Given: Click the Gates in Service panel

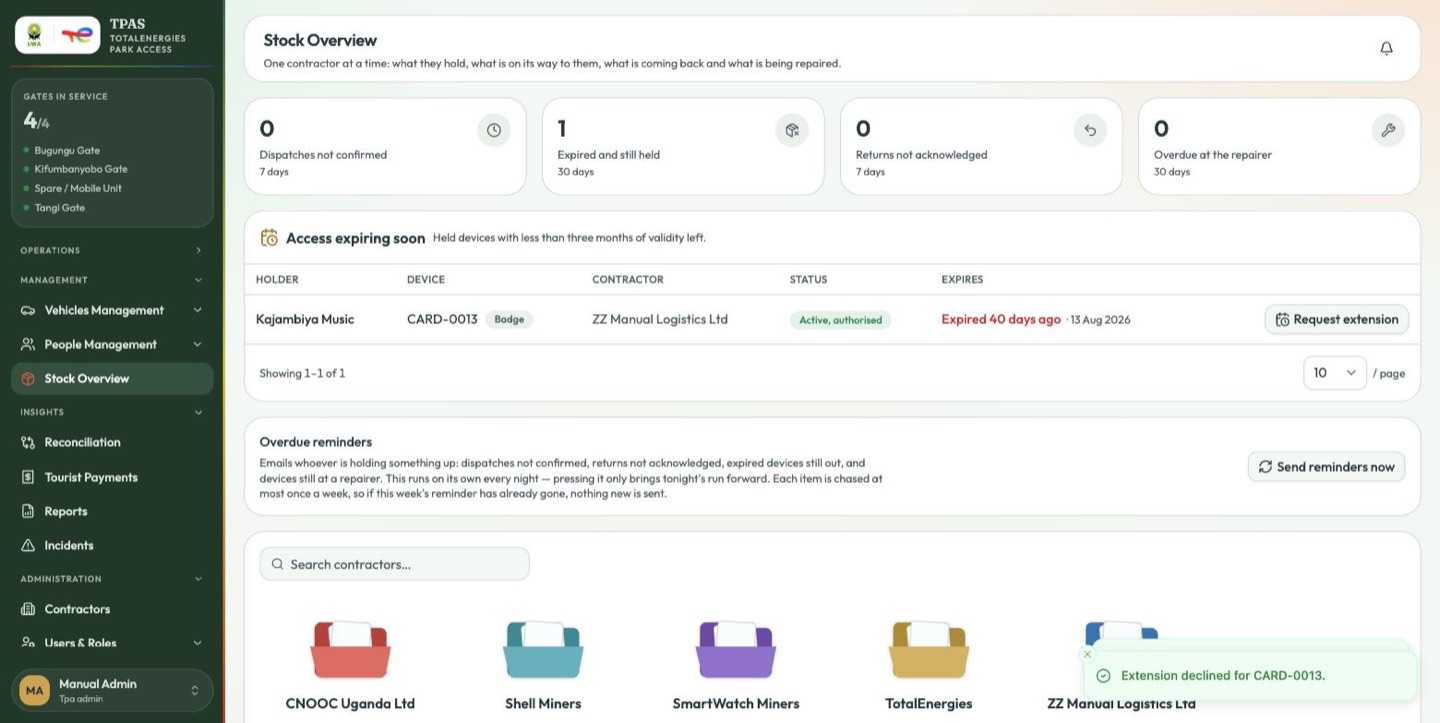Looking at the screenshot, I should [112, 153].
